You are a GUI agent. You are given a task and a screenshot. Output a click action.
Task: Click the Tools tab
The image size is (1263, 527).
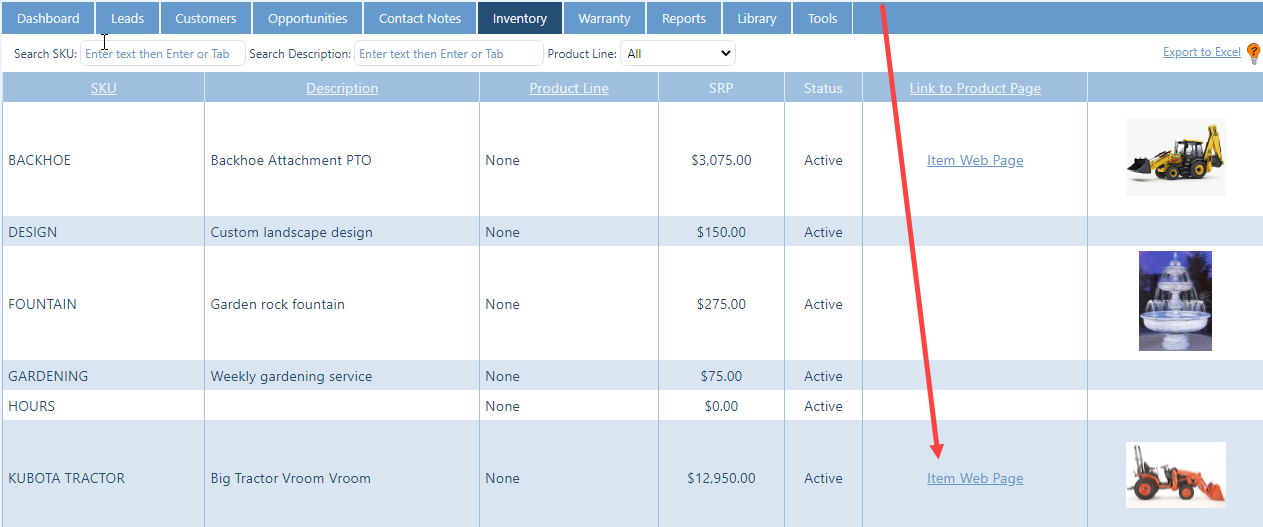click(x=823, y=18)
